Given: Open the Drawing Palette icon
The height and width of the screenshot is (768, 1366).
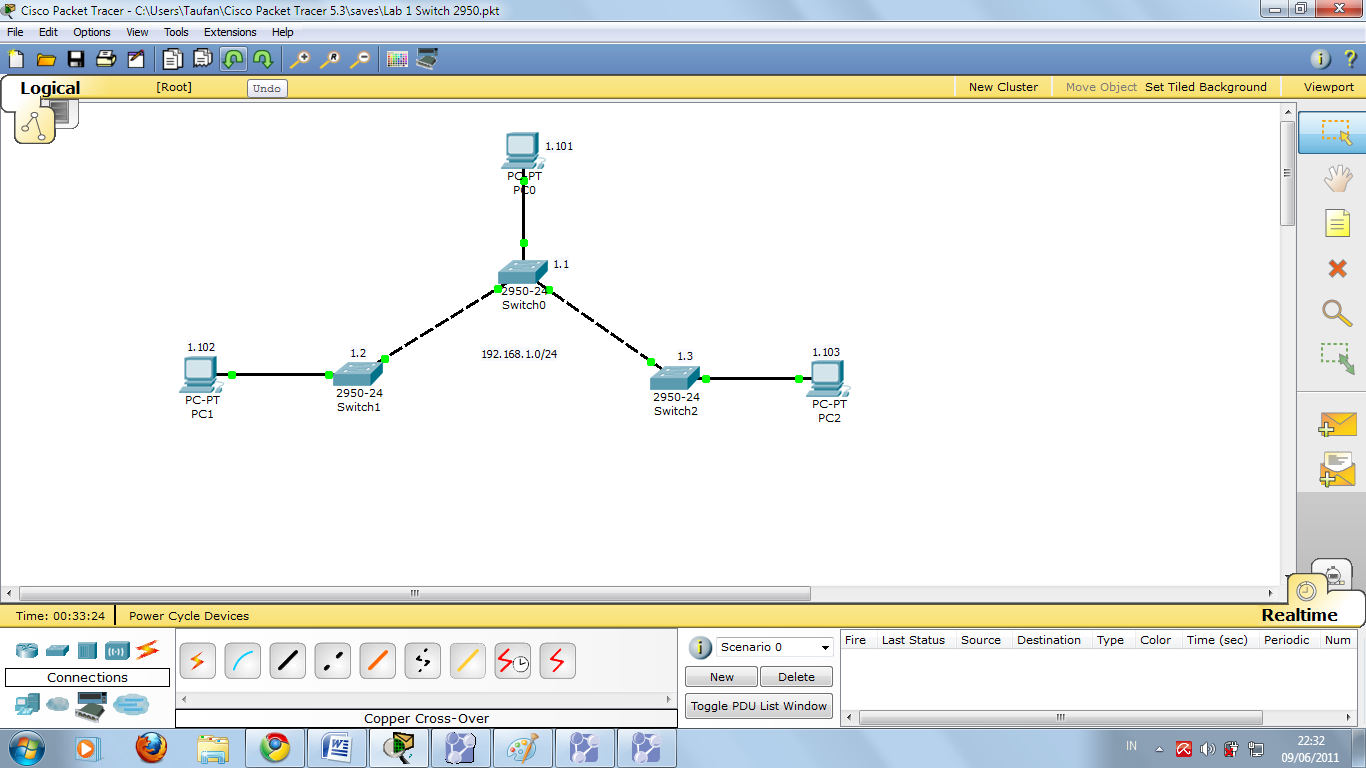Looking at the screenshot, I should point(397,59).
